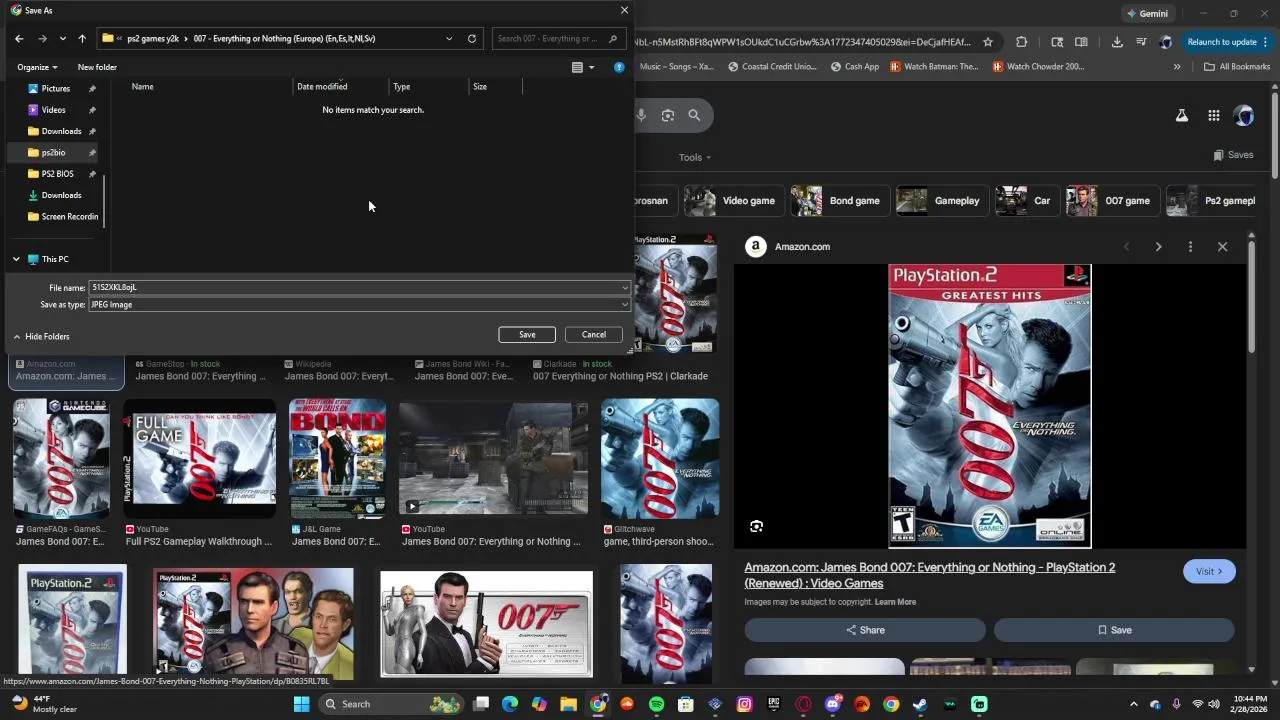1280x720 pixels.
Task: Open the Watch Batman bookmark
Action: tap(934, 67)
